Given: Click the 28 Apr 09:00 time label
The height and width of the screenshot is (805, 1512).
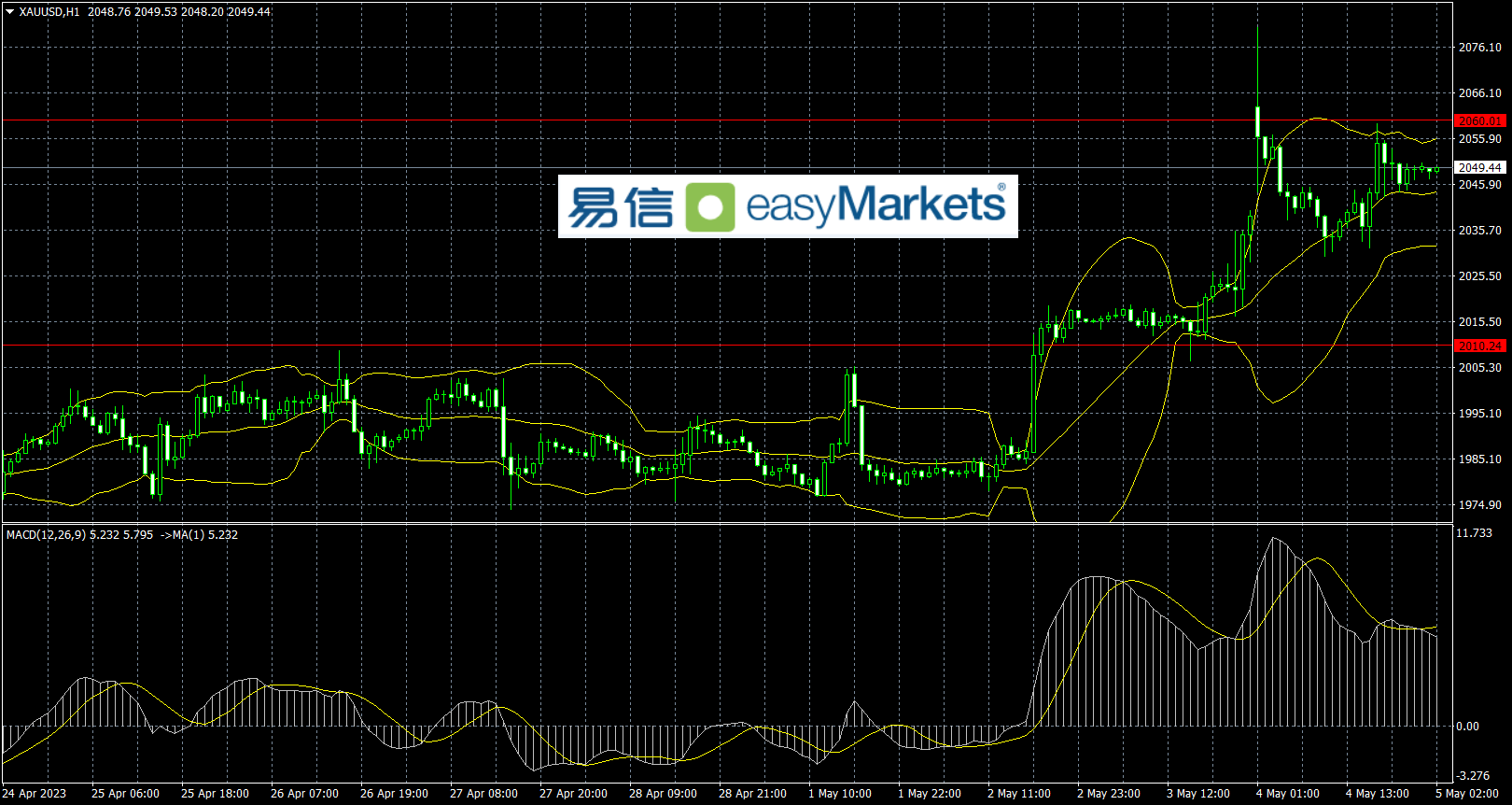Looking at the screenshot, I should 663,794.
